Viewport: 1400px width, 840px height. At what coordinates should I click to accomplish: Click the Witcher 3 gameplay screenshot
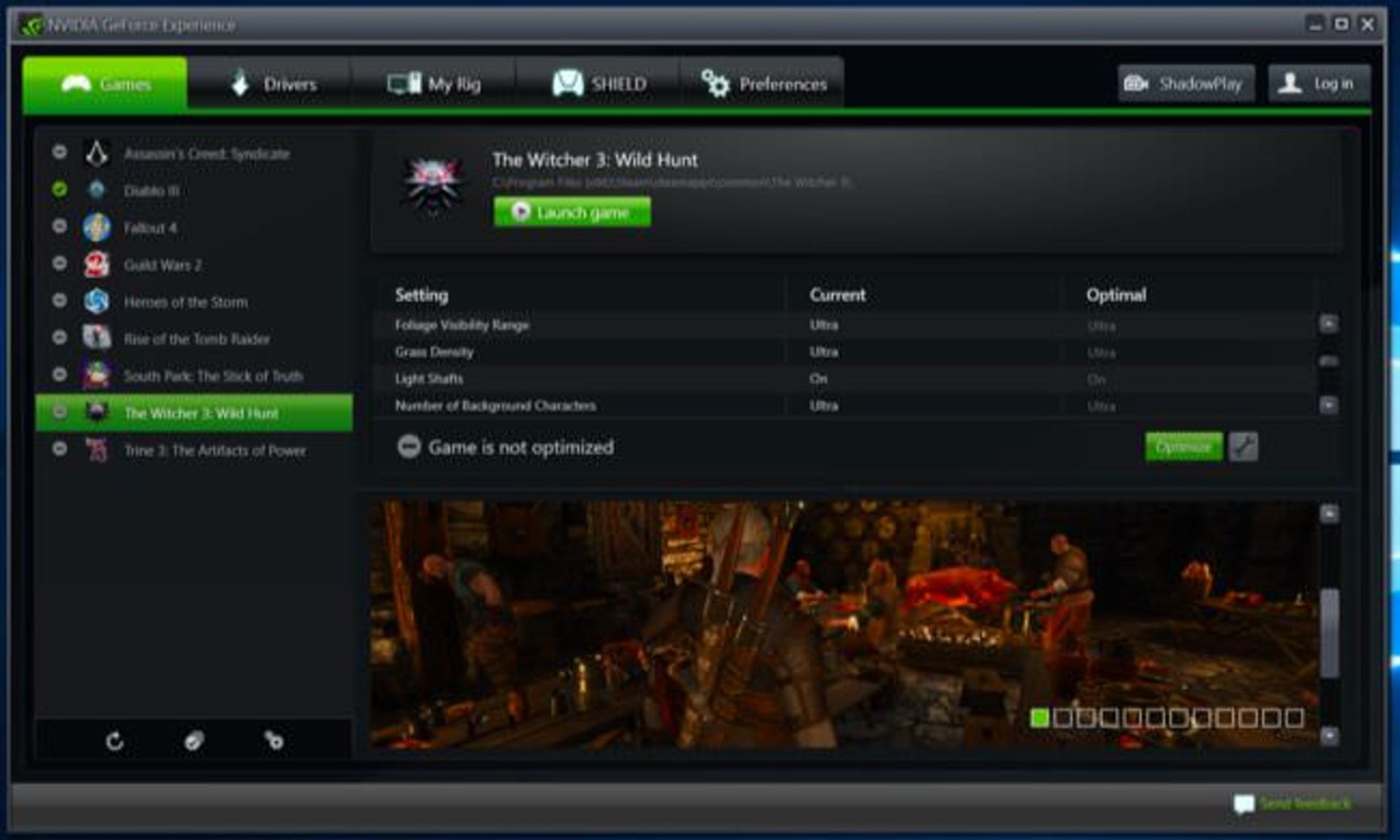(843, 624)
